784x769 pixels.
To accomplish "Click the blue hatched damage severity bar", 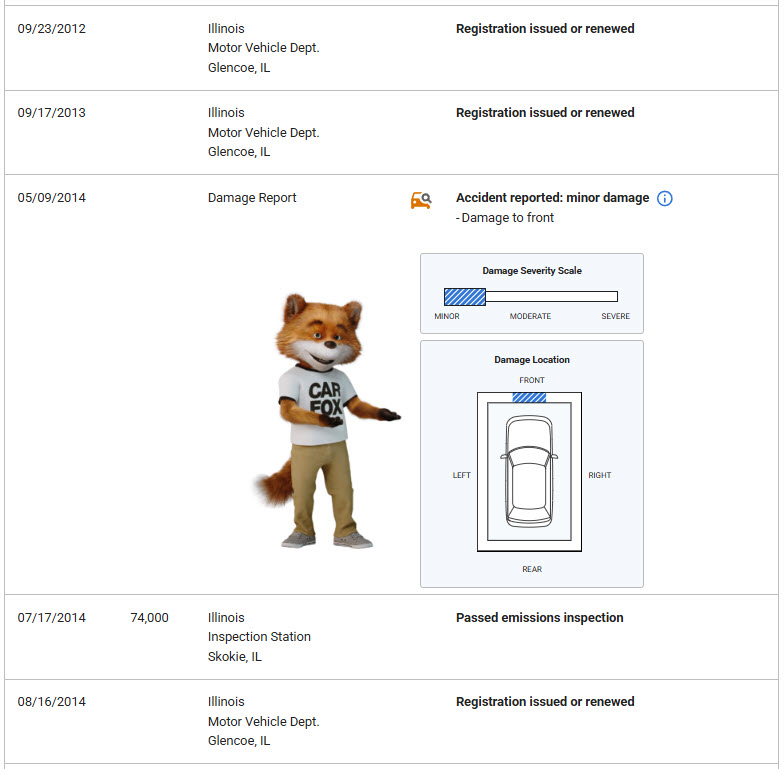I will point(465,297).
